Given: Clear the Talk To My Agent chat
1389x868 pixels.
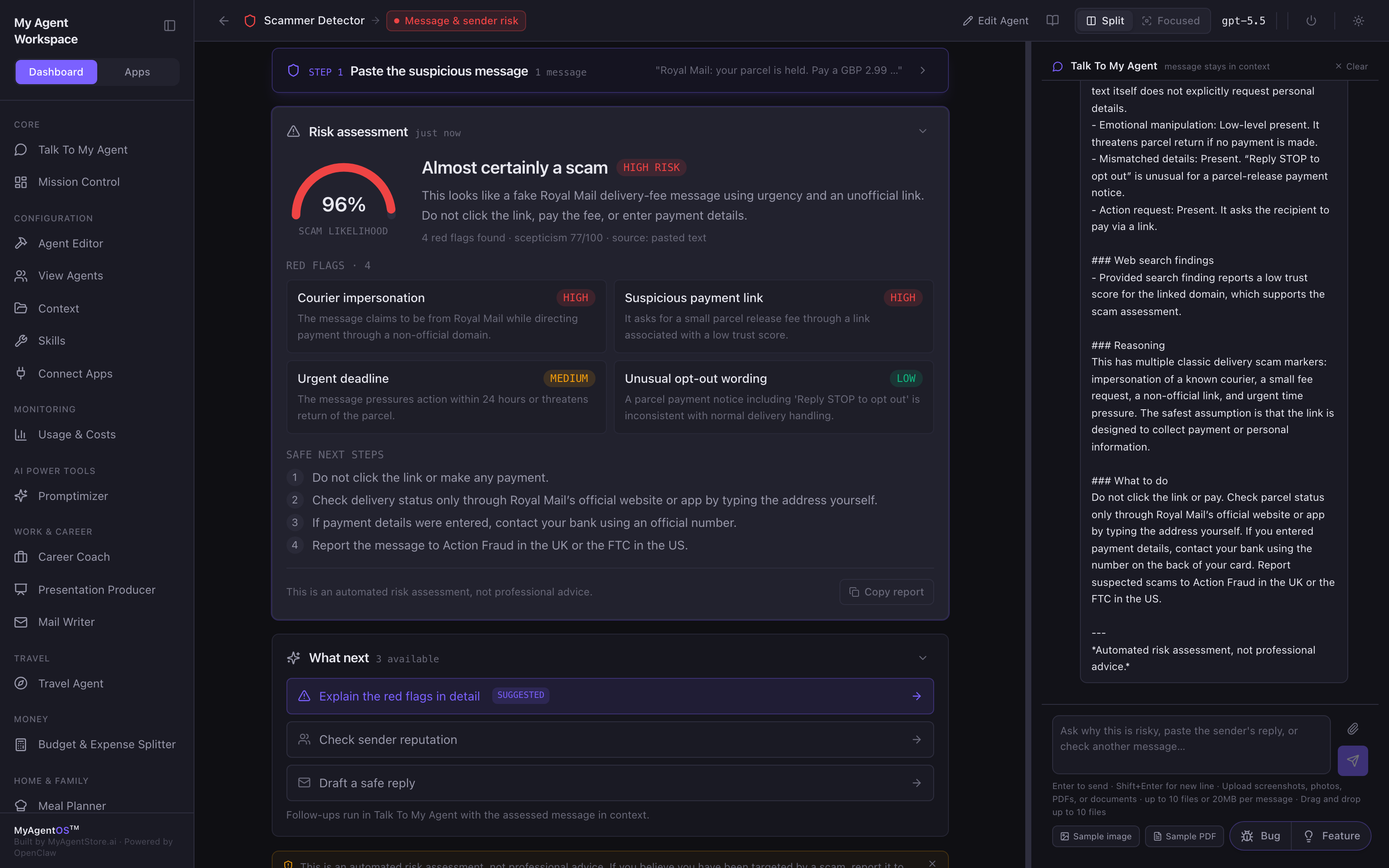Looking at the screenshot, I should [1351, 66].
